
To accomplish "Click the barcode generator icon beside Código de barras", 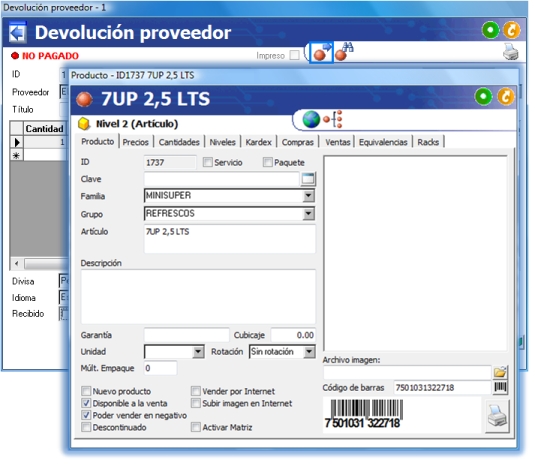I will (x=500, y=388).
